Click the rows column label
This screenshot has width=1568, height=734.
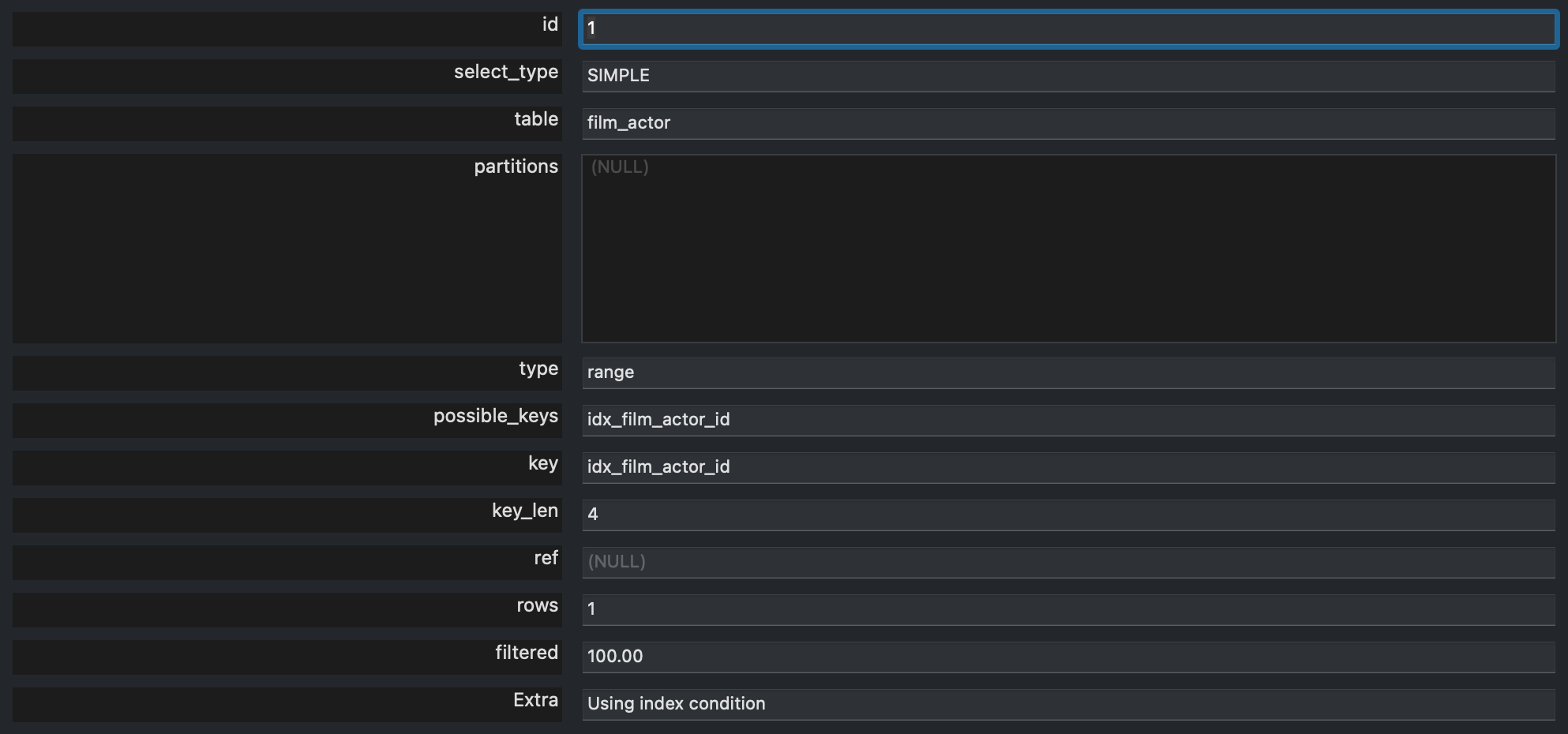point(537,605)
